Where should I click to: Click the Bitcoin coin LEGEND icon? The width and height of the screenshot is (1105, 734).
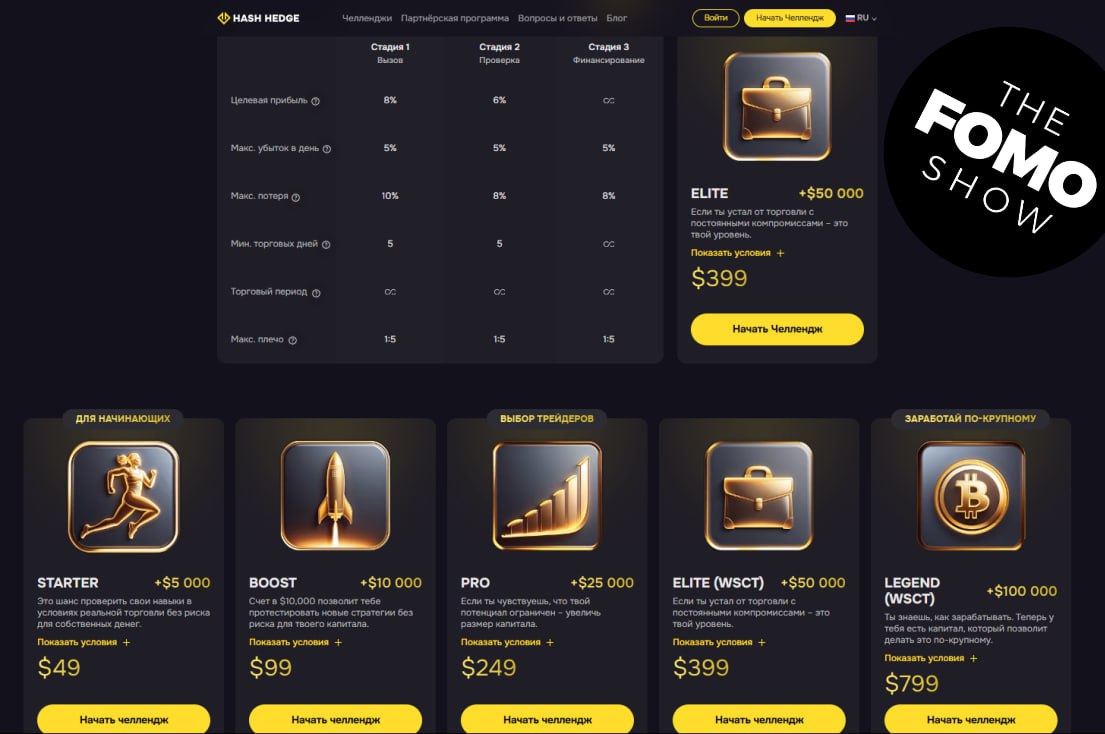coord(971,496)
